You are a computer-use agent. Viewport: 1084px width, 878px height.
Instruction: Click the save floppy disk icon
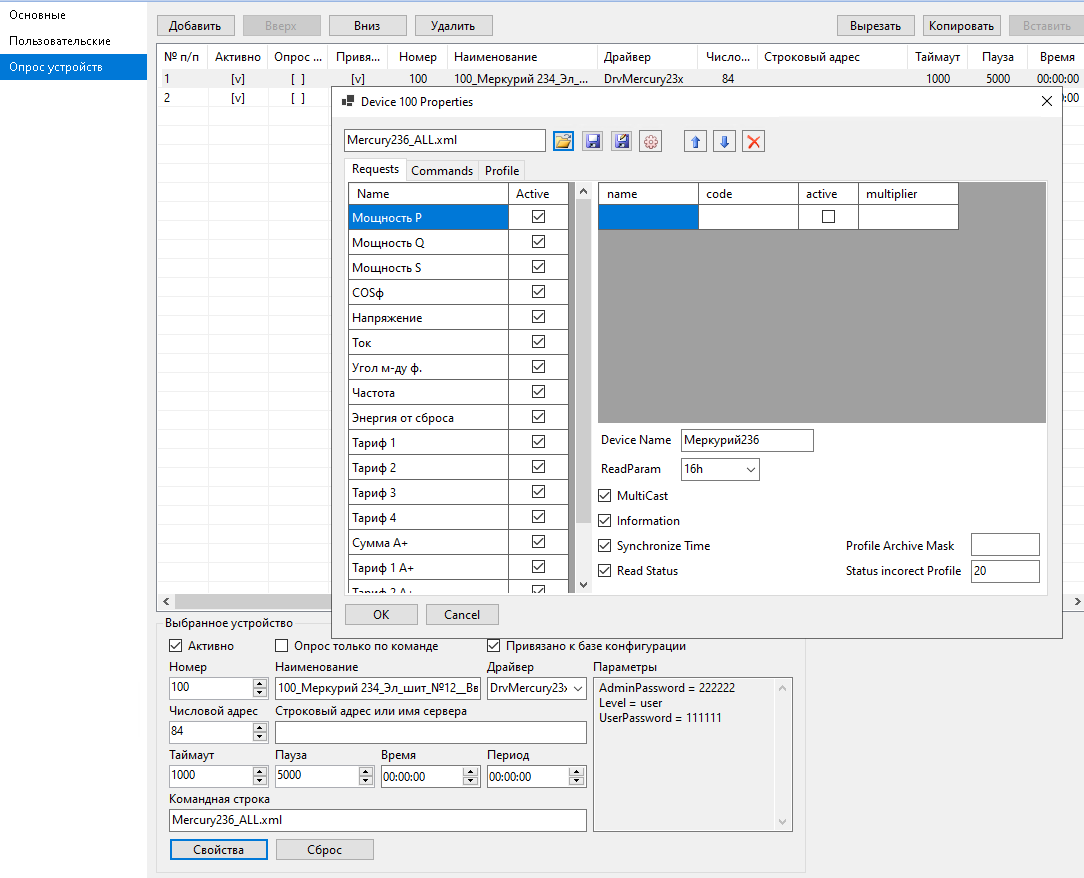[x=592, y=141]
